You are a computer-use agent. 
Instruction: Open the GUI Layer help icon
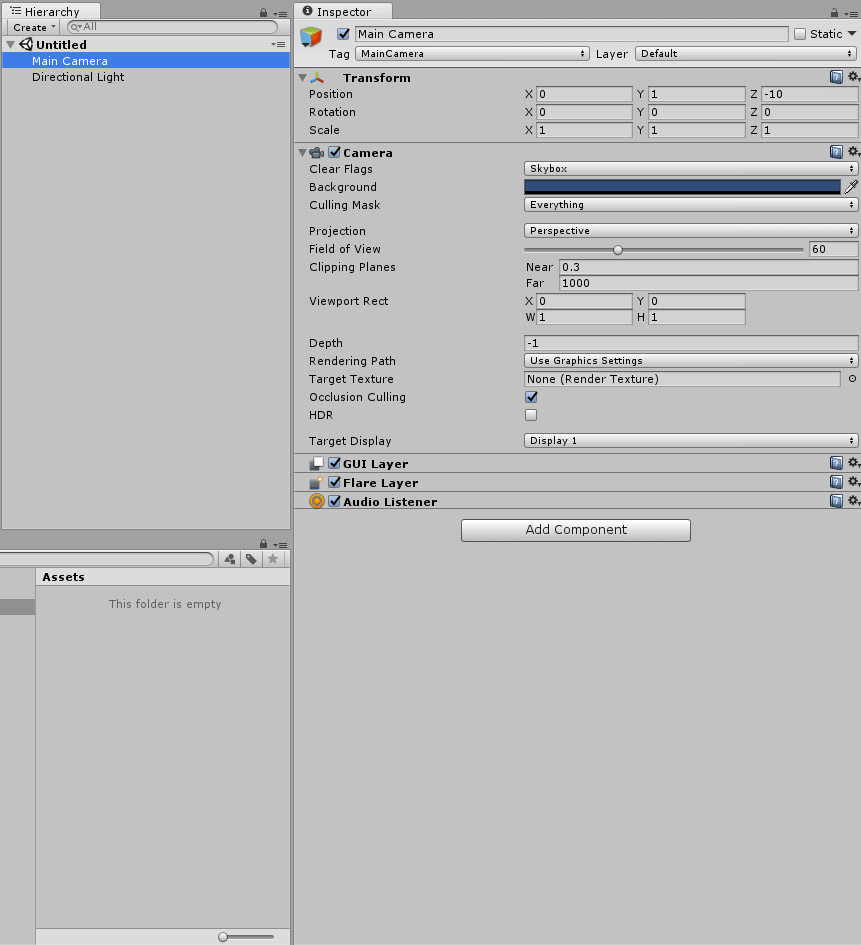(836, 463)
